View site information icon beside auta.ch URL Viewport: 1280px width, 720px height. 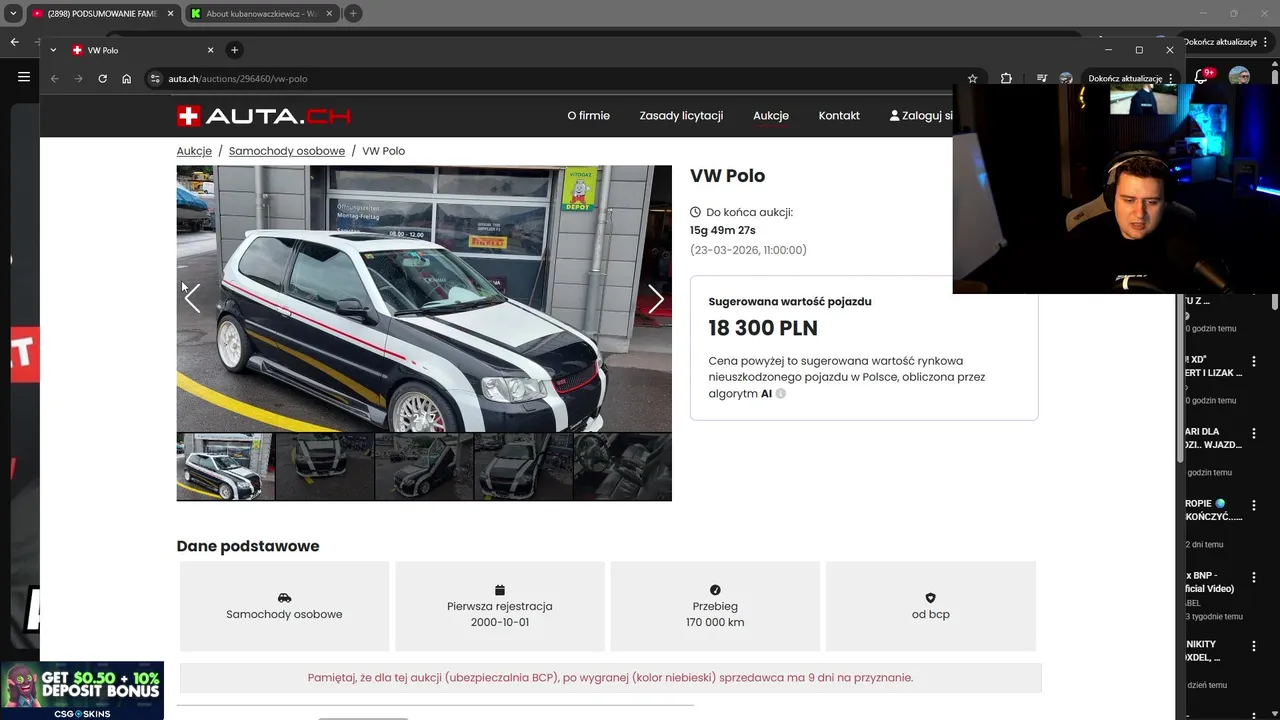[x=155, y=78]
